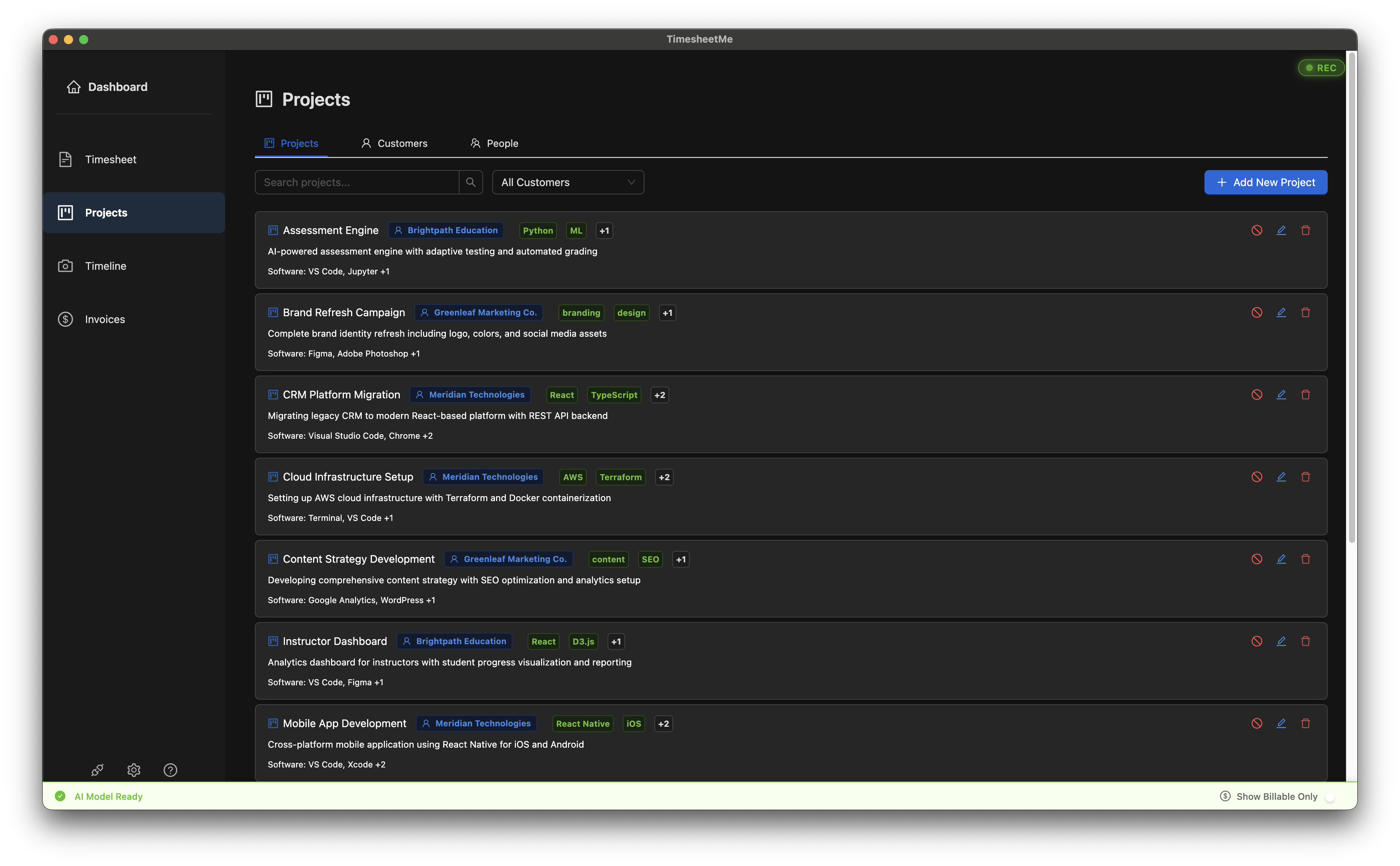The width and height of the screenshot is (1400, 866).
Task: Open the All Customers dropdown
Action: pyautogui.click(x=568, y=182)
